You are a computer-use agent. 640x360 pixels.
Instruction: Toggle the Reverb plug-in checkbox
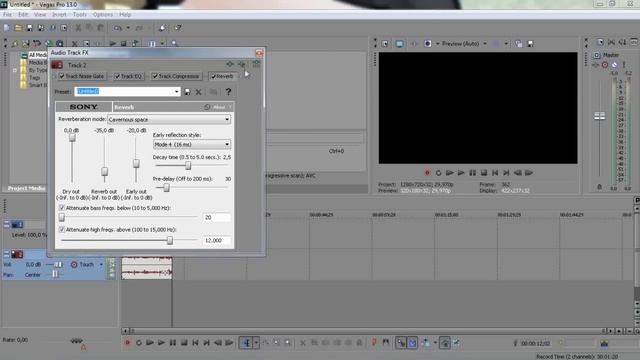coord(213,76)
